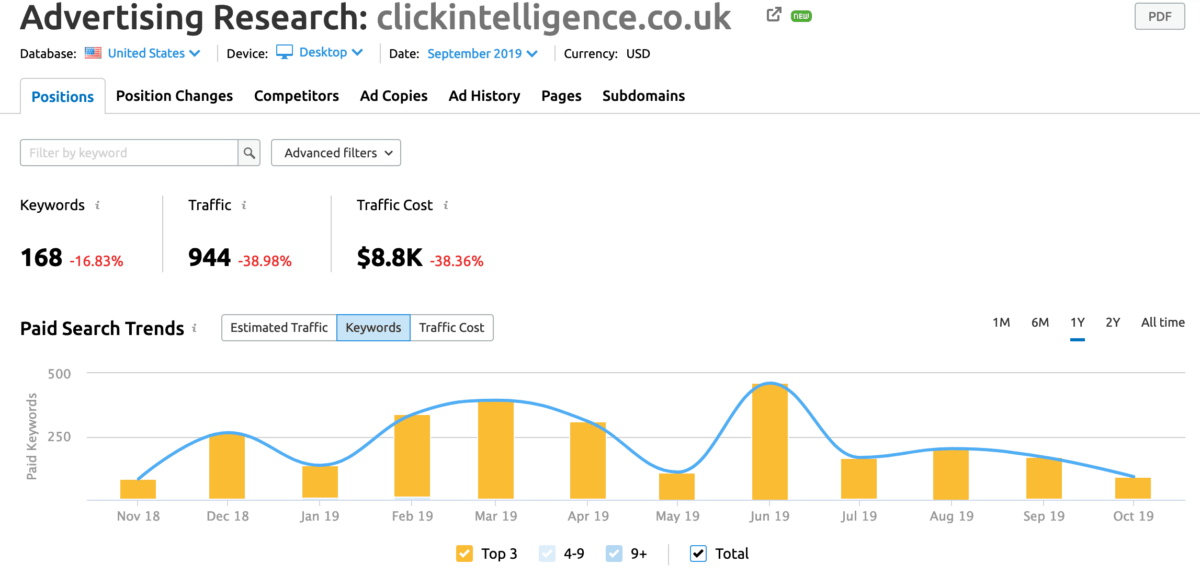The image size is (1200, 576).
Task: Open the info icon next to Traffic
Action: click(x=244, y=205)
